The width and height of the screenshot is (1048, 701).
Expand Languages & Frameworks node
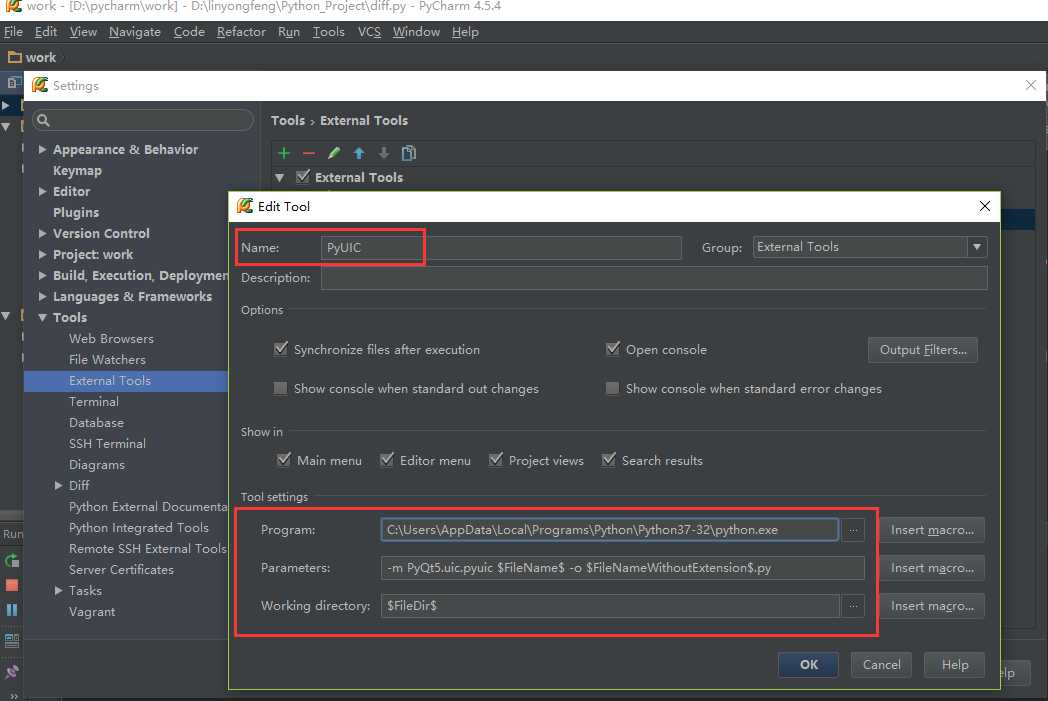42,297
